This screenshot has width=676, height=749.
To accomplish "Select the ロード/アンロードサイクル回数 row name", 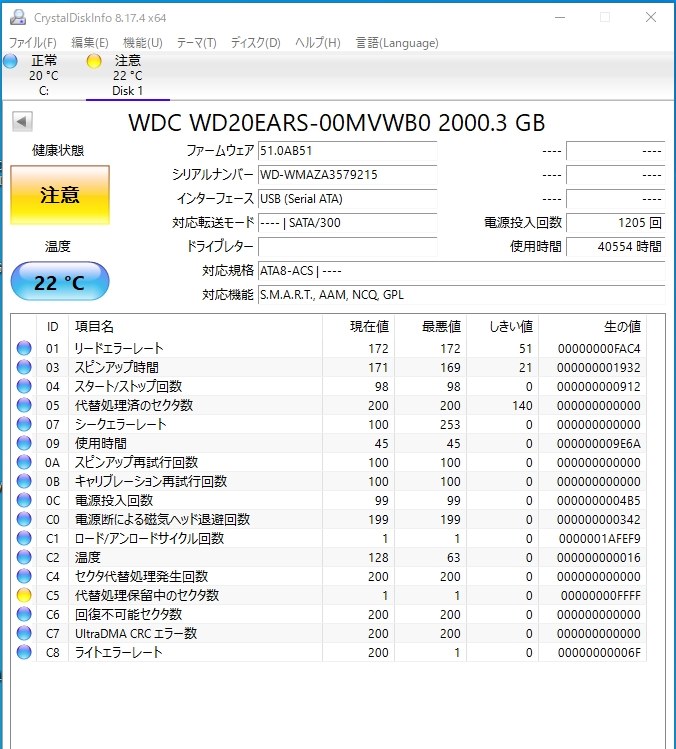I will (x=149, y=538).
